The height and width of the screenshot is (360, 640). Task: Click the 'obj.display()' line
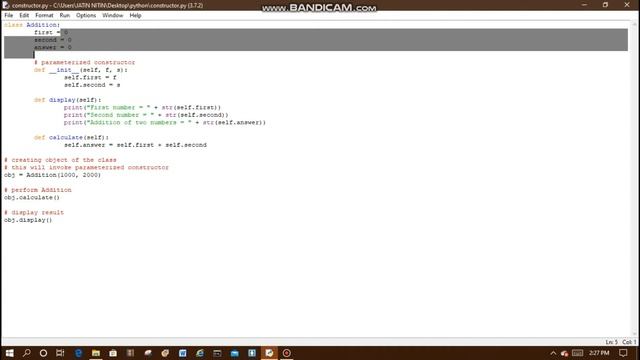(28, 220)
